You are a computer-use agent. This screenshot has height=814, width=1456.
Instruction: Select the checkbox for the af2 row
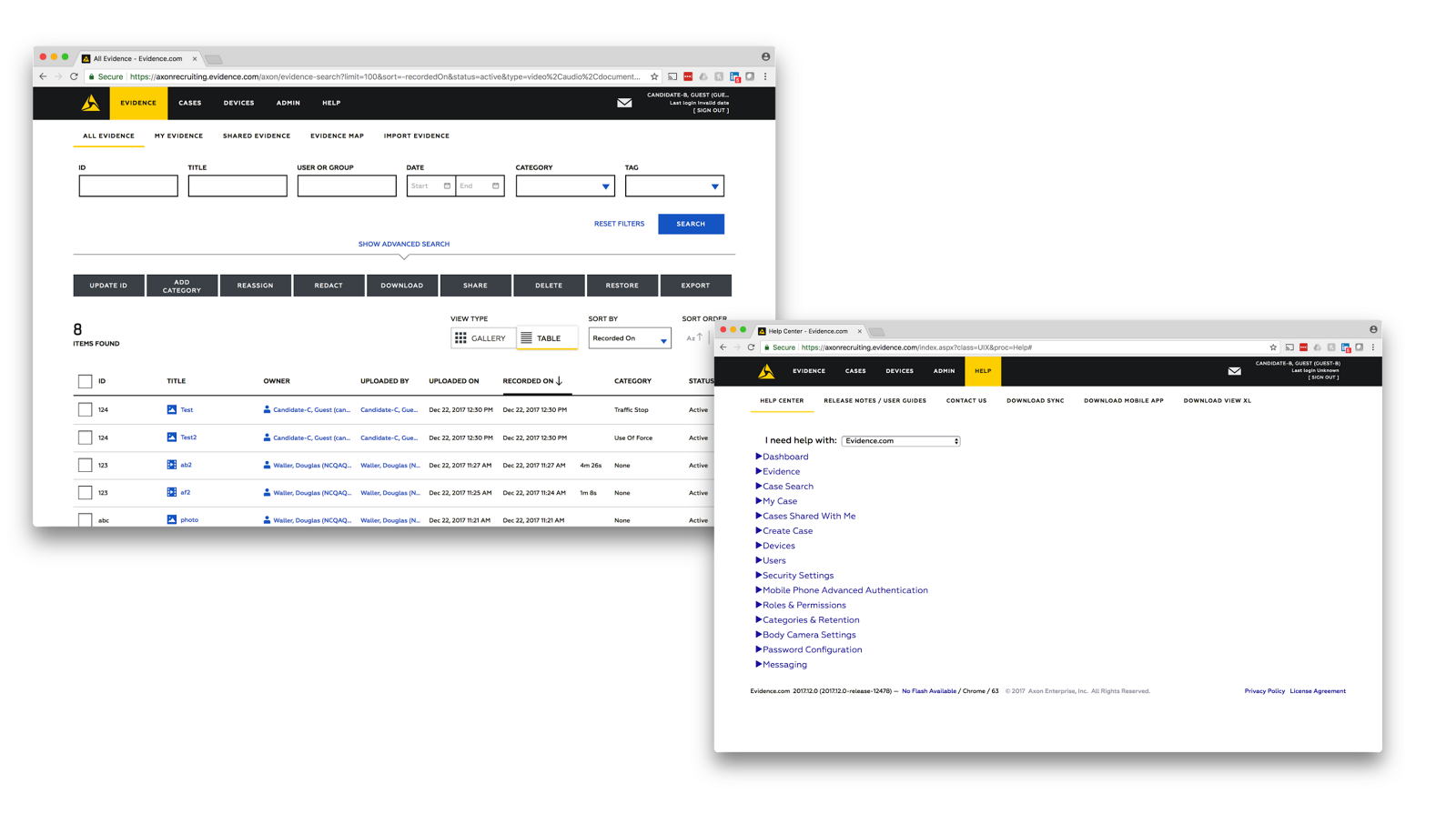click(x=85, y=493)
